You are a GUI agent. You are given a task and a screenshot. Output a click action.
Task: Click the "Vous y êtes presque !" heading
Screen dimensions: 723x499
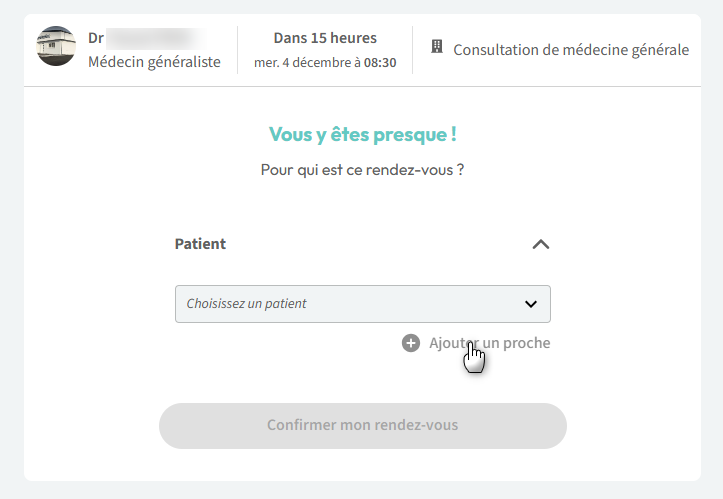(362, 135)
